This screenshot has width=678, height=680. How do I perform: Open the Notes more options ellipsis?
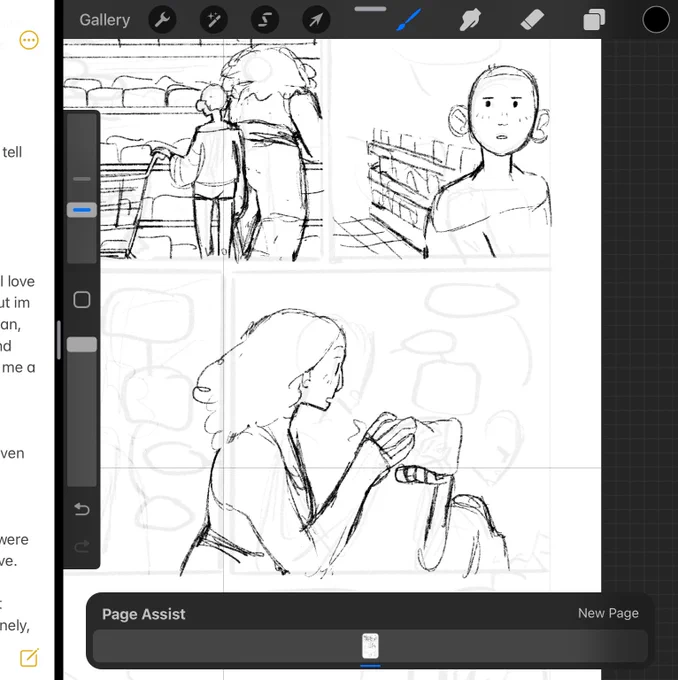point(29,40)
